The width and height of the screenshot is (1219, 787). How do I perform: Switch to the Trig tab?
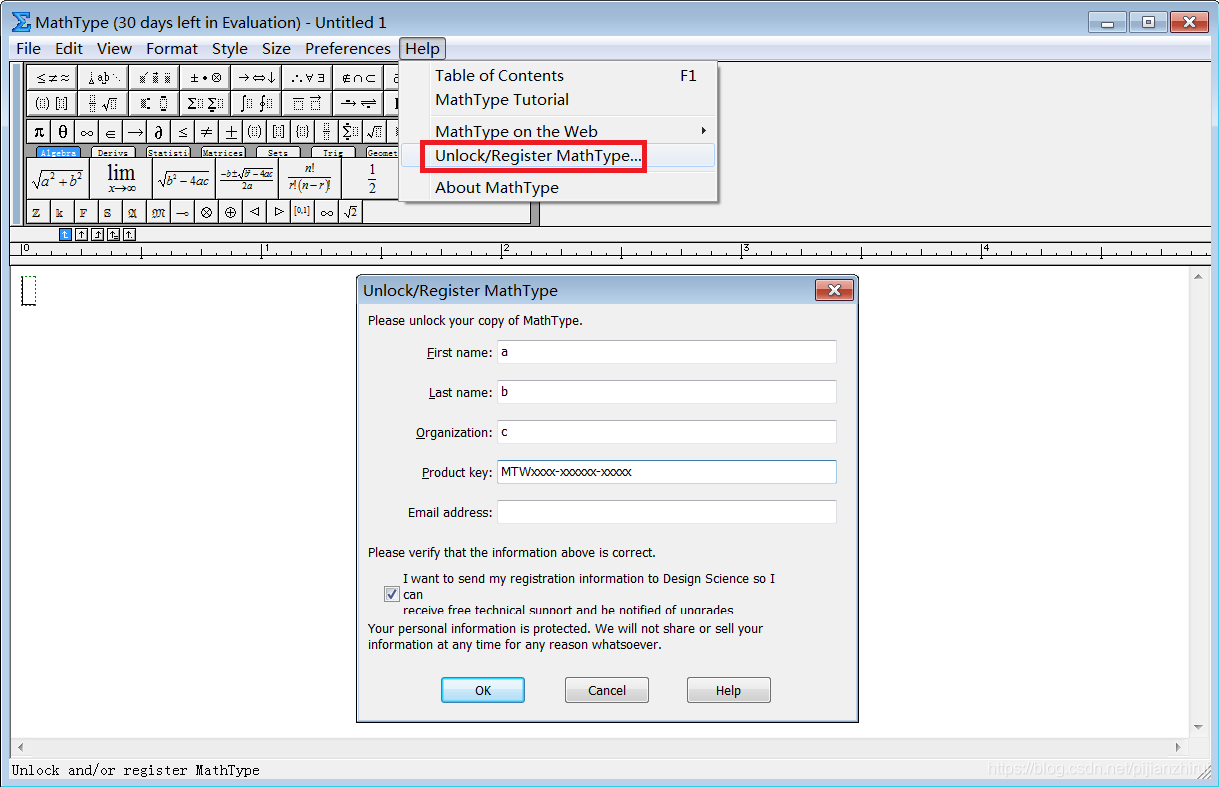333,153
